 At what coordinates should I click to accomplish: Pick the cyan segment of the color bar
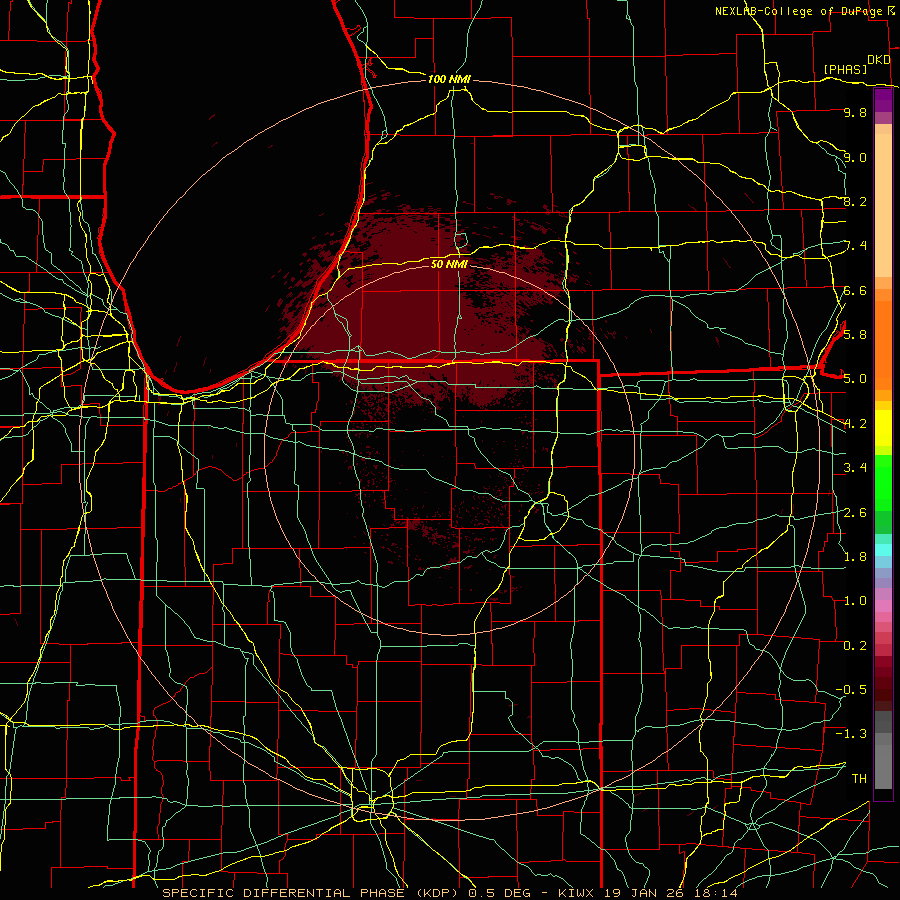pyautogui.click(x=883, y=550)
